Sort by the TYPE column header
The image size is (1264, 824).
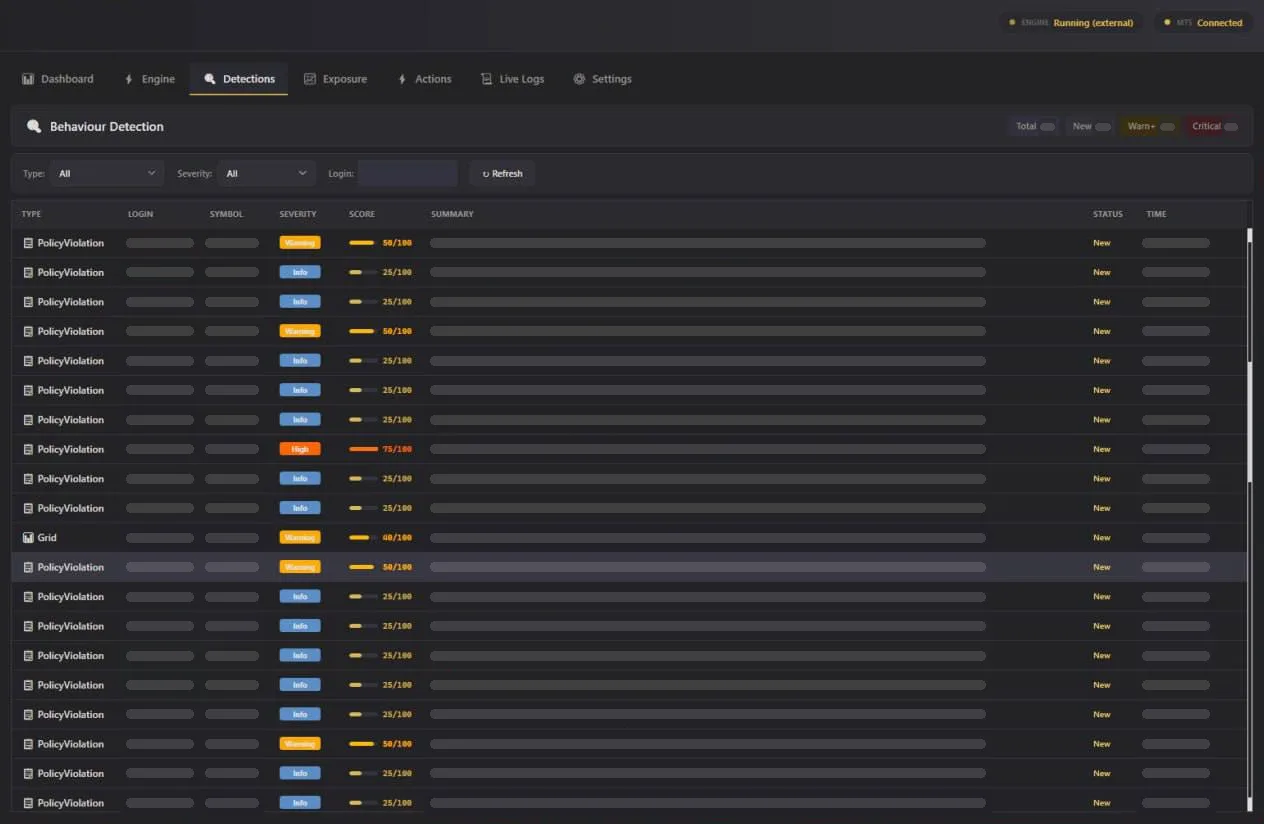point(31,214)
